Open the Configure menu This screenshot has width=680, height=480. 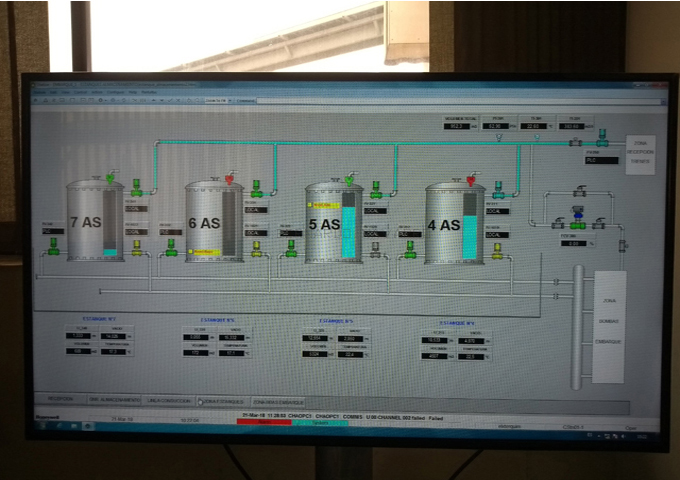pyautogui.click(x=111, y=92)
